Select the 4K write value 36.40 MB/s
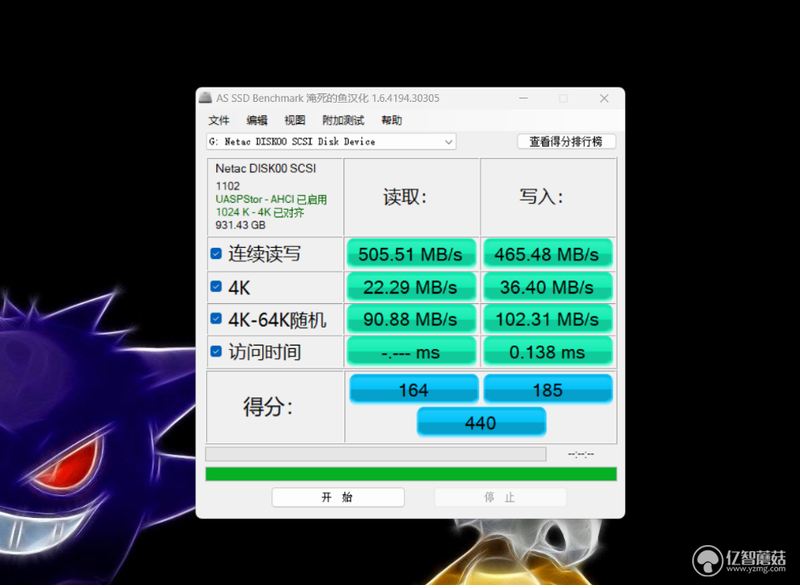 [547, 287]
